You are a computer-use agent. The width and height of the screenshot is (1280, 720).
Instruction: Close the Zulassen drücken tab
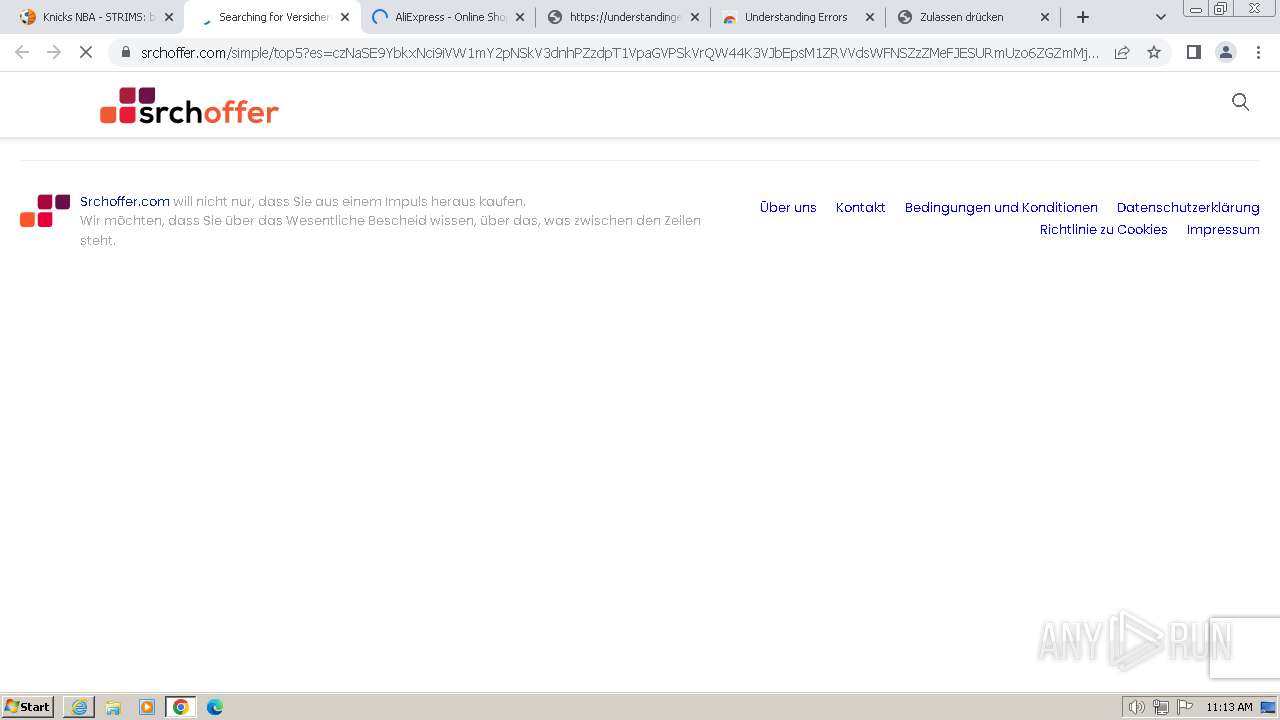pyautogui.click(x=1045, y=17)
